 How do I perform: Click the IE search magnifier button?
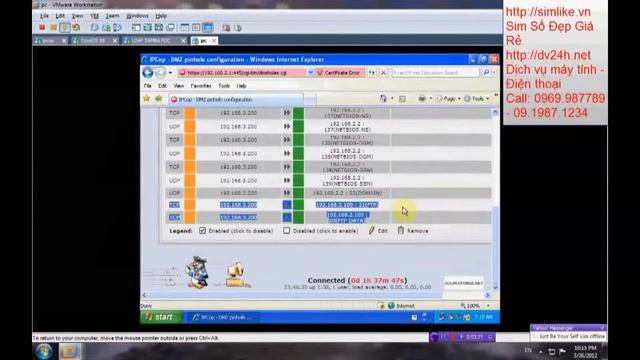pos(486,73)
